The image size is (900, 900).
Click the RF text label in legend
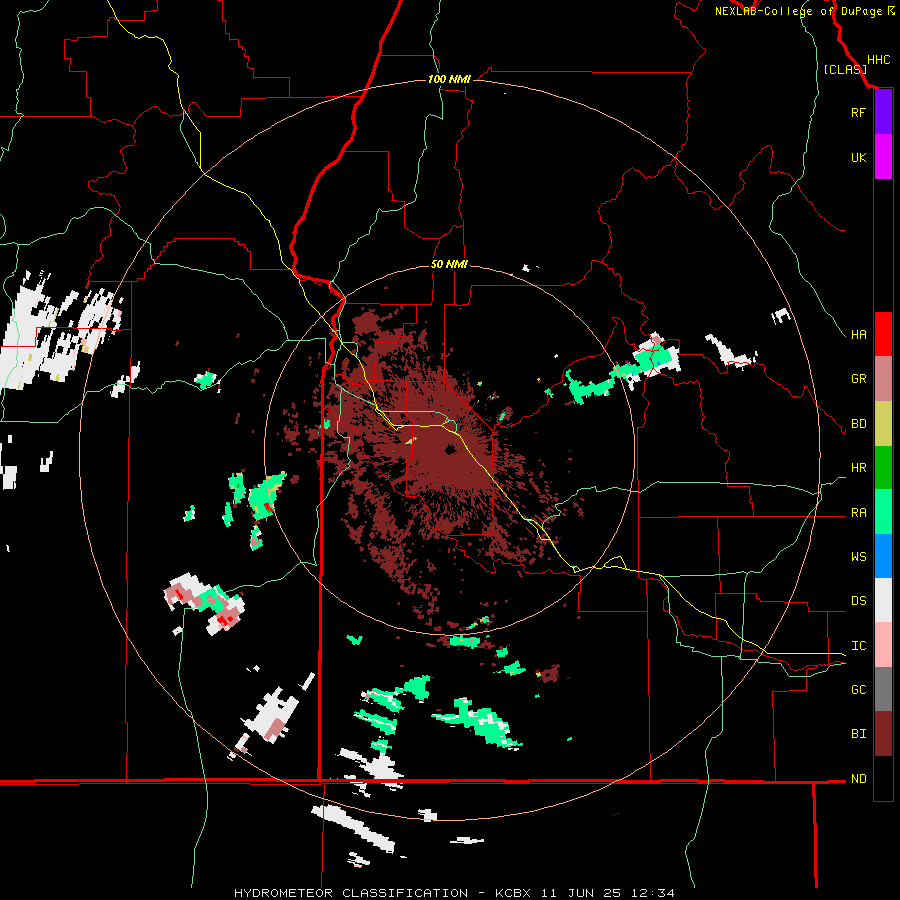click(x=858, y=112)
